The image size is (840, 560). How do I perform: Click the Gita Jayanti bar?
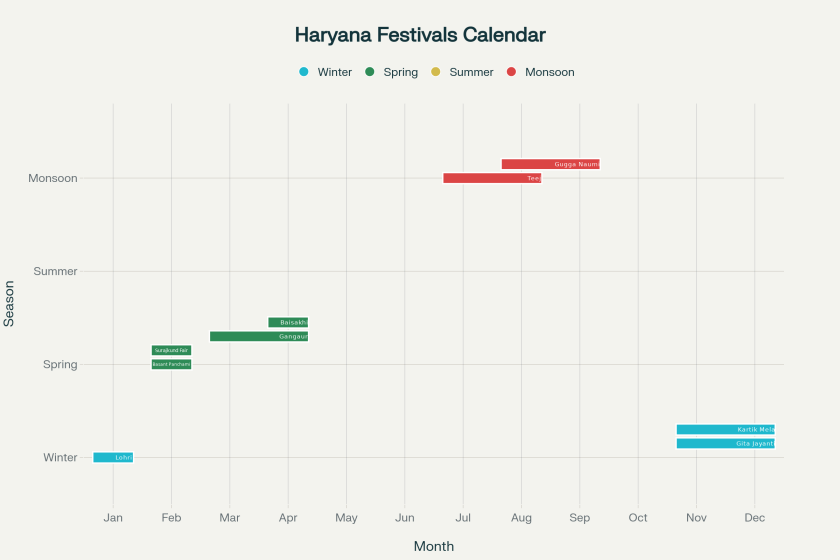(725, 443)
